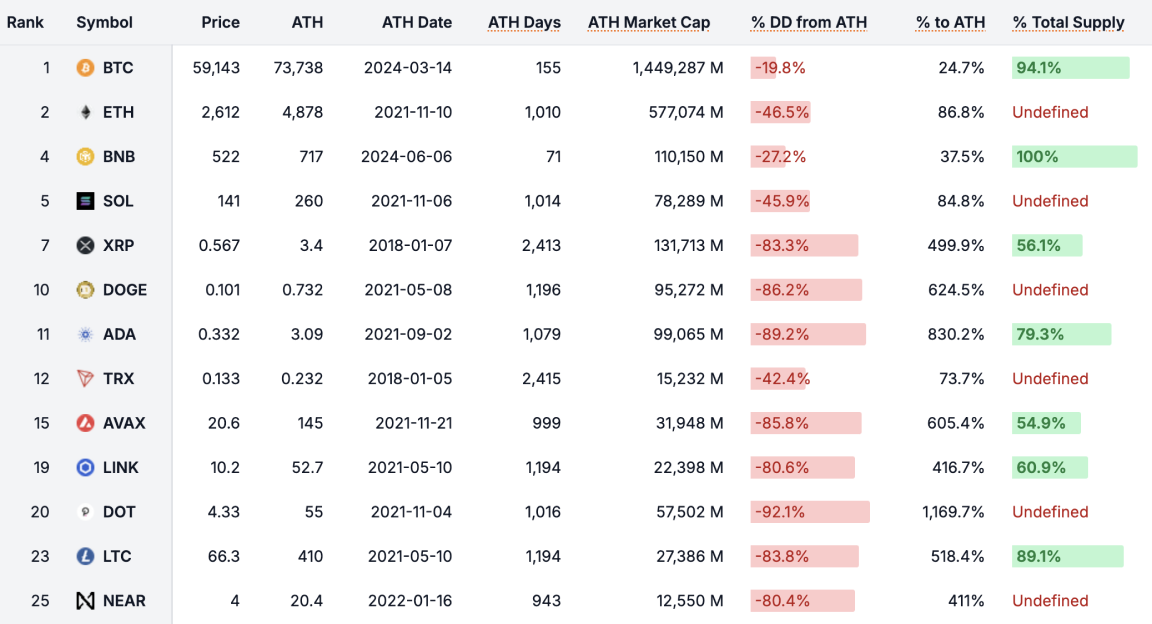Select the Dogecoin (DOGE) logo
The image size is (1152, 624).
click(84, 290)
